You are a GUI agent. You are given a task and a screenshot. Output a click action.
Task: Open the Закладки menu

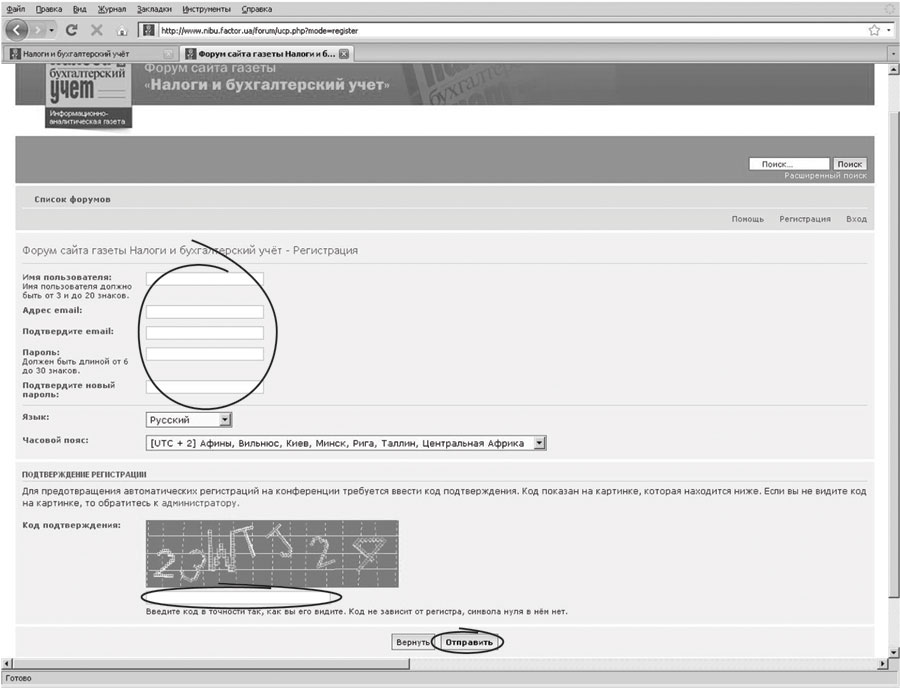[x=154, y=9]
